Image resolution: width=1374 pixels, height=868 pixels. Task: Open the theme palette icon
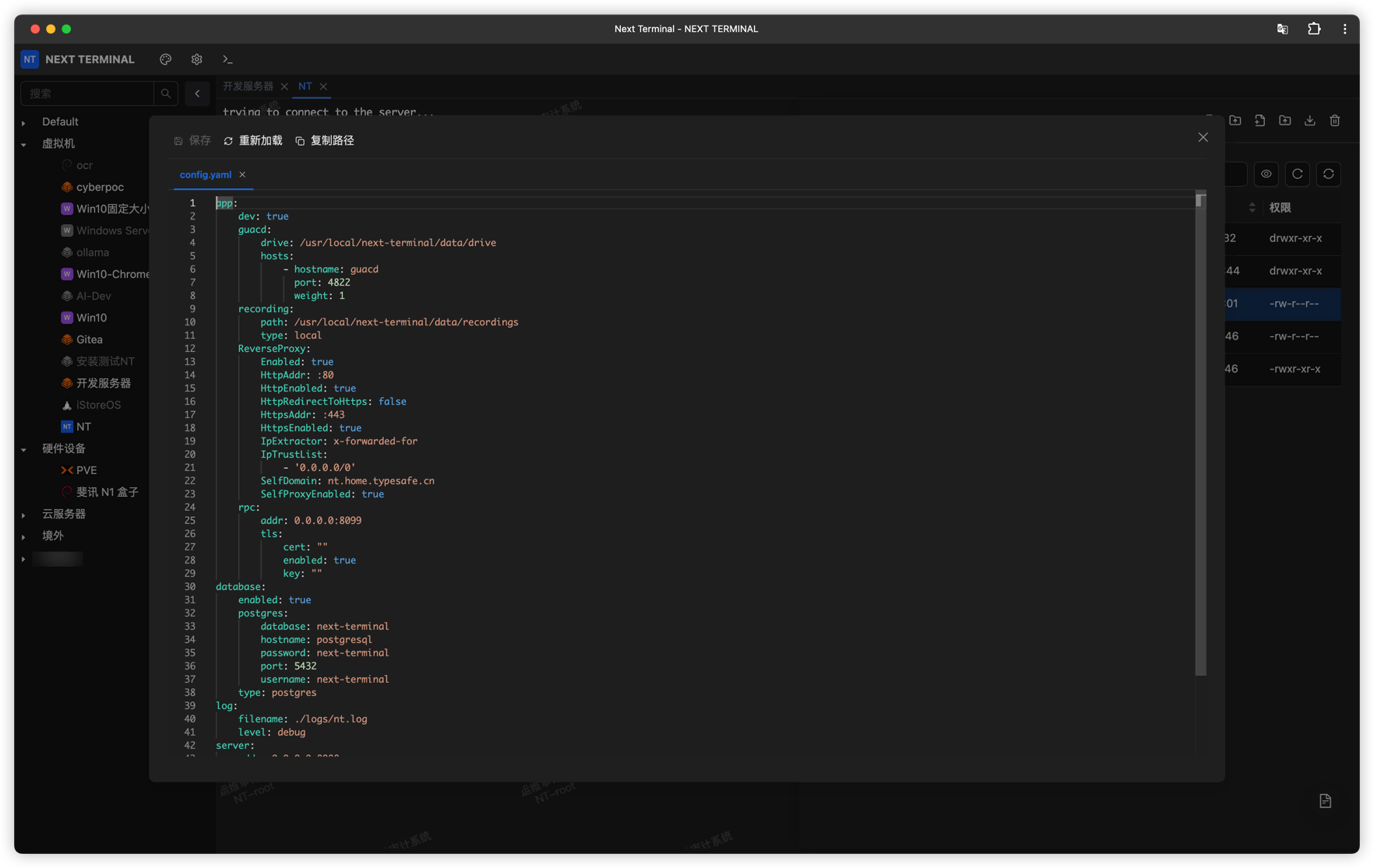point(165,59)
